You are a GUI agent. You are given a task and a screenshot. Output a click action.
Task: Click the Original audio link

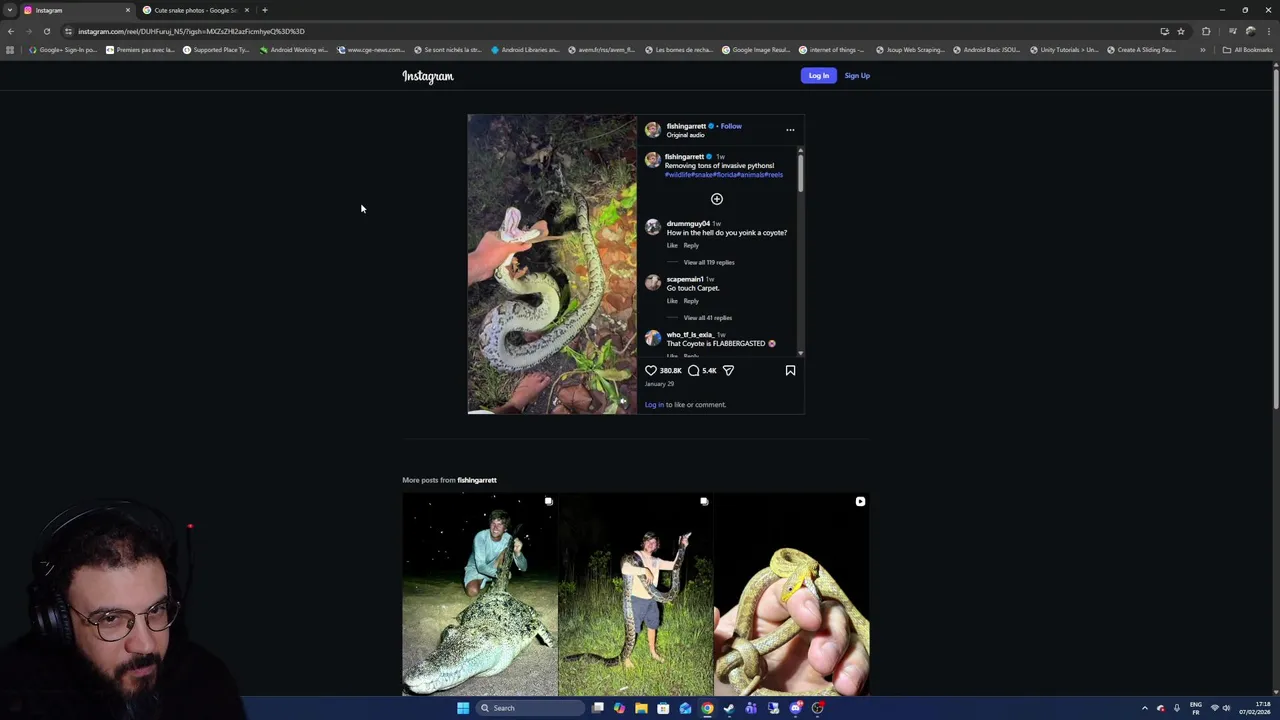686,135
